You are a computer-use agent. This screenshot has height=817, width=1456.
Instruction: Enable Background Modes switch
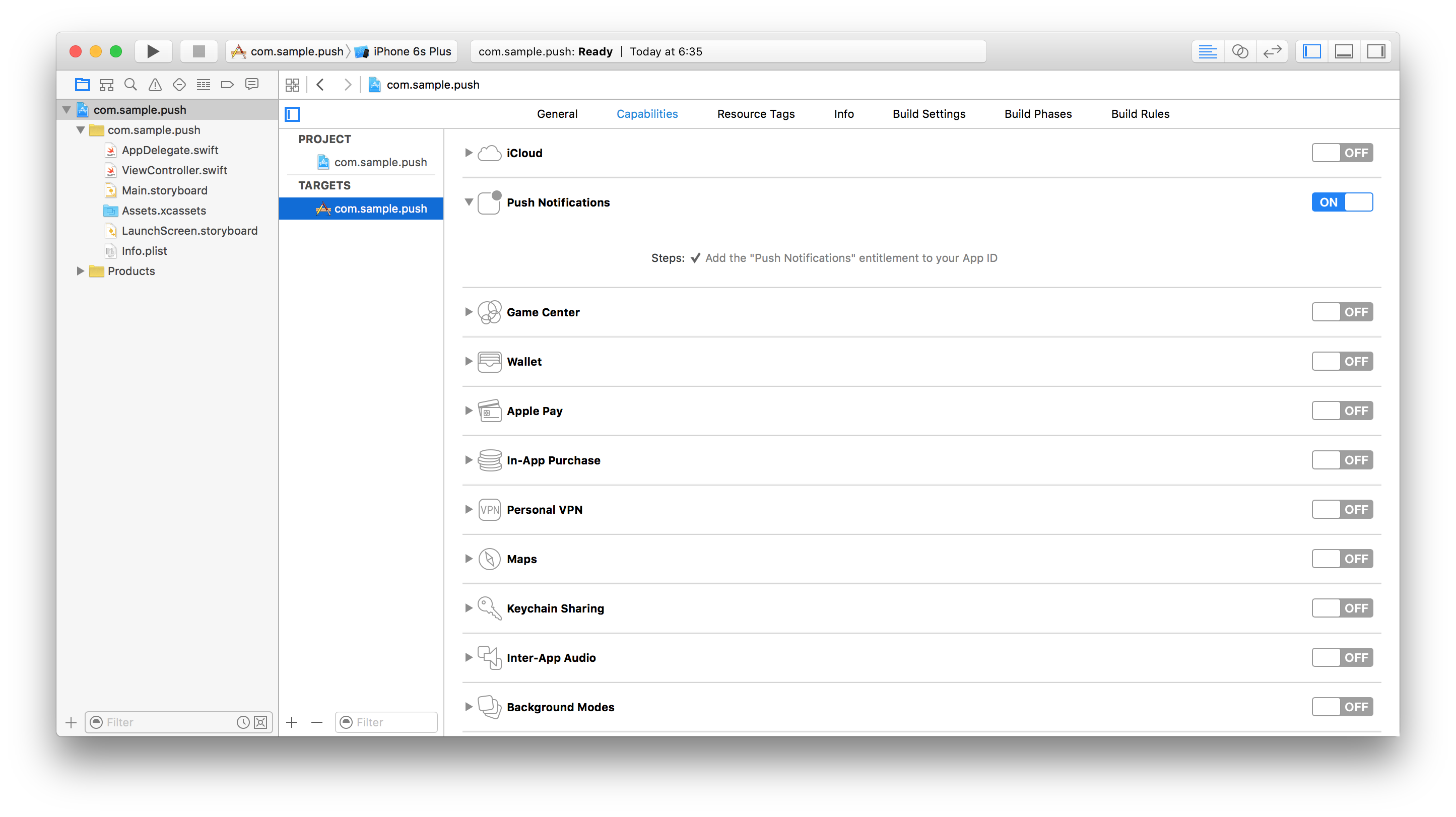[x=1342, y=707]
